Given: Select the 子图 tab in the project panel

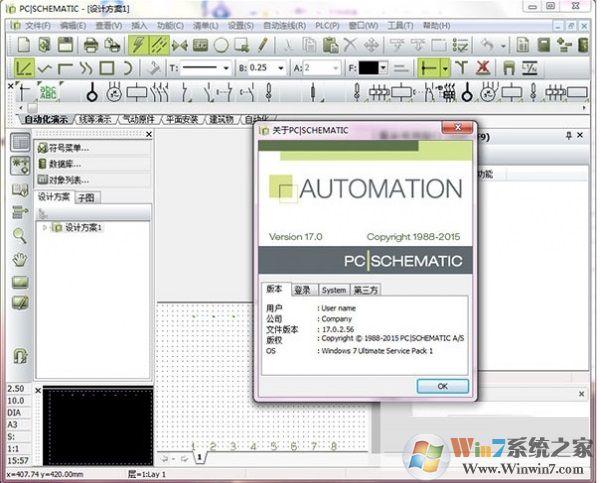Looking at the screenshot, I should (86, 197).
